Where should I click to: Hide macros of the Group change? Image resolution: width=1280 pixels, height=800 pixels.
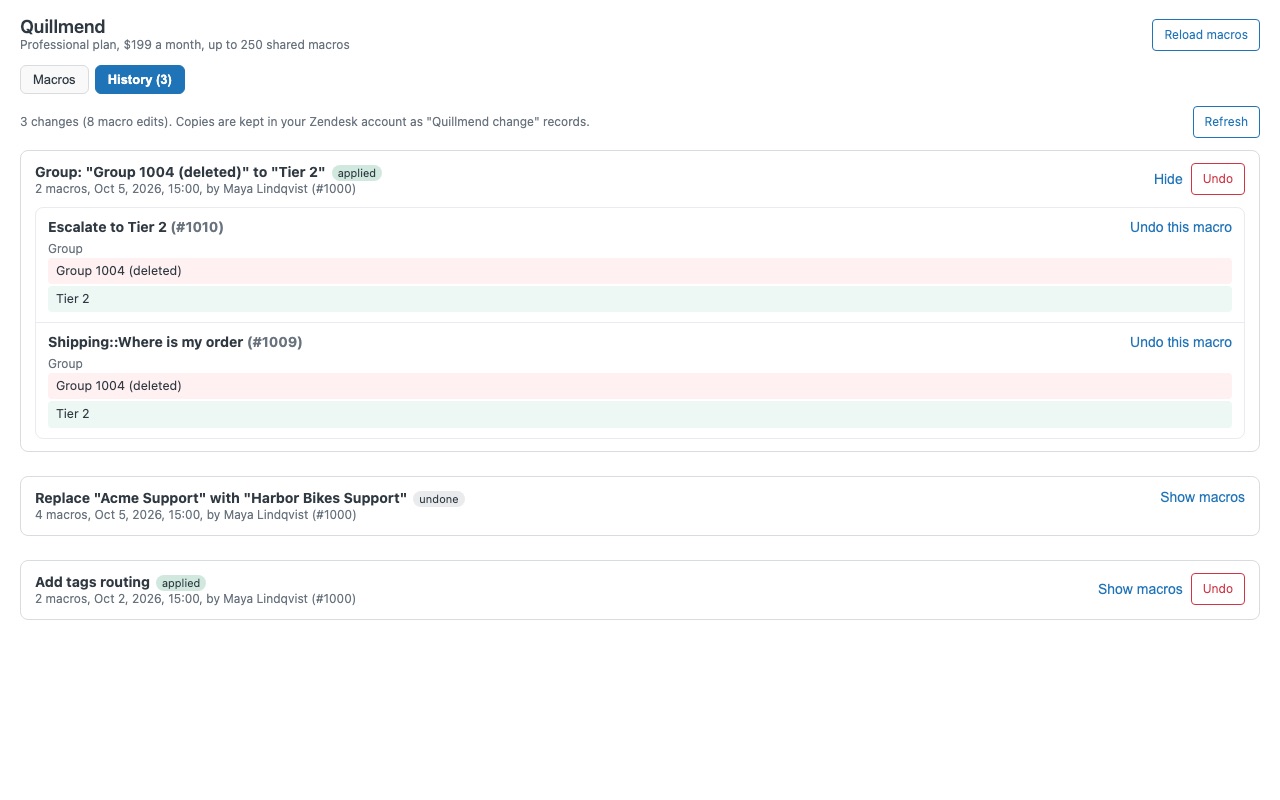click(1168, 179)
